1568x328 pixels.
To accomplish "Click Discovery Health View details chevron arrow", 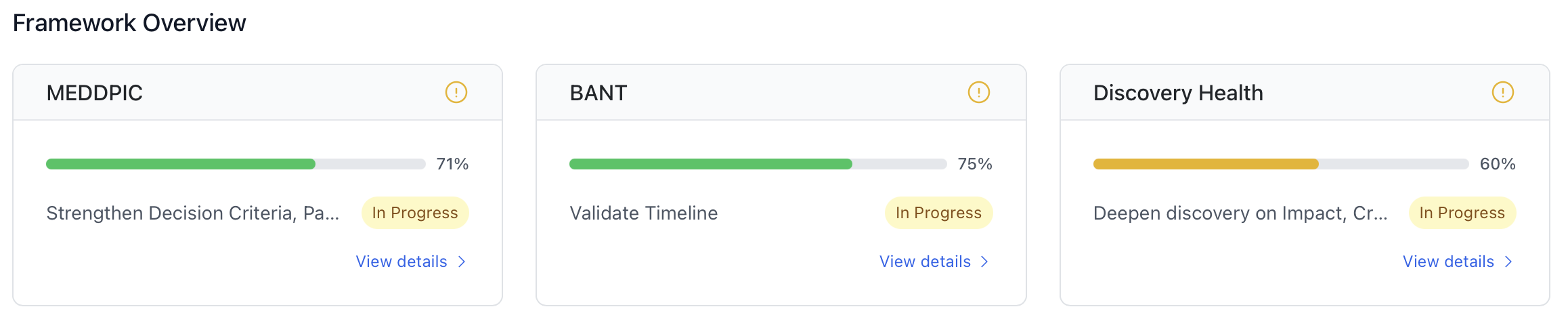I will point(1508,262).
